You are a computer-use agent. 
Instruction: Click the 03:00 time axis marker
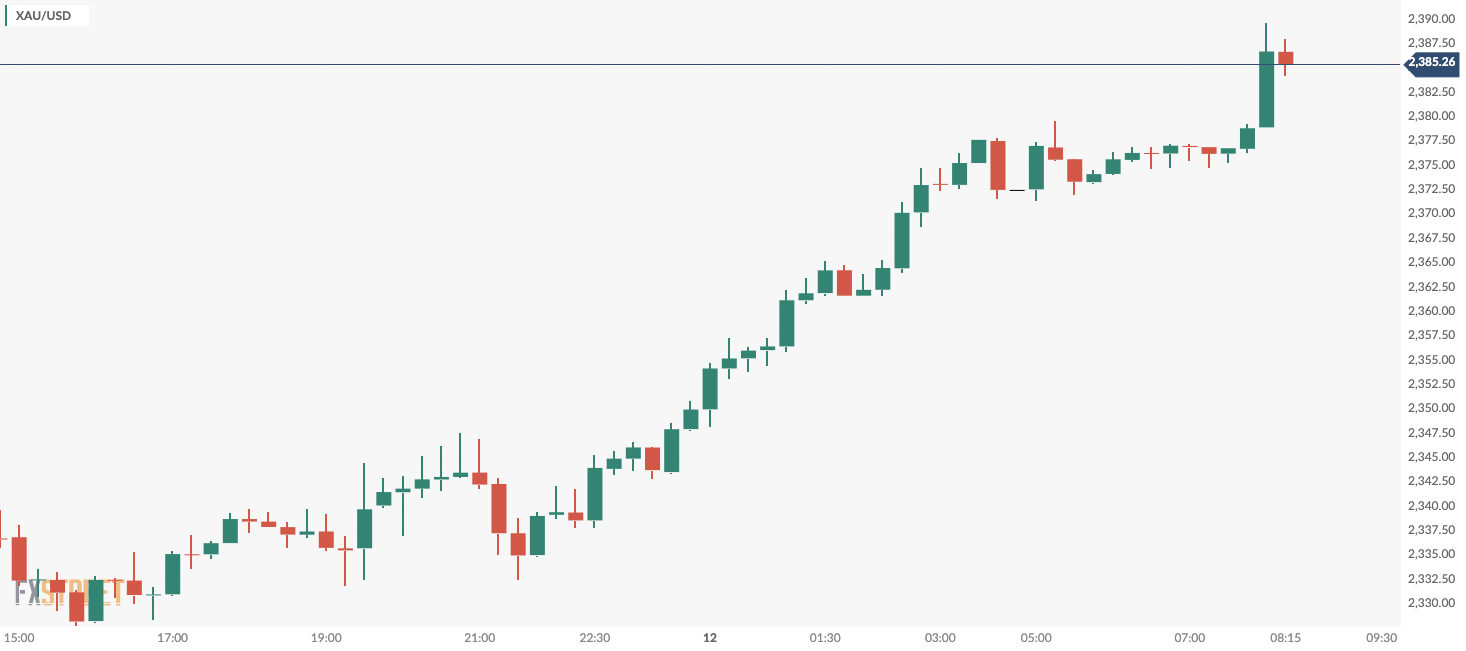(x=940, y=638)
